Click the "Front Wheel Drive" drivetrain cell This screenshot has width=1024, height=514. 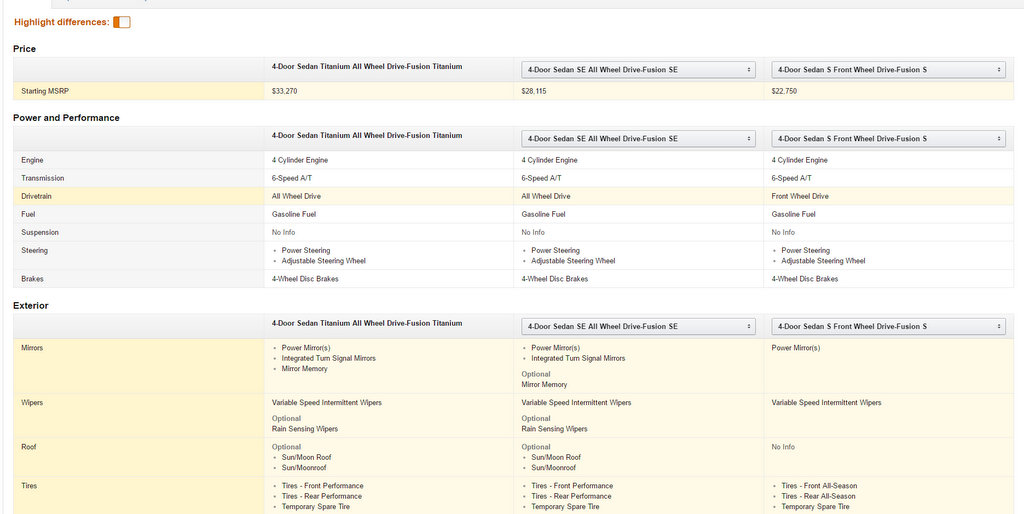click(x=800, y=196)
